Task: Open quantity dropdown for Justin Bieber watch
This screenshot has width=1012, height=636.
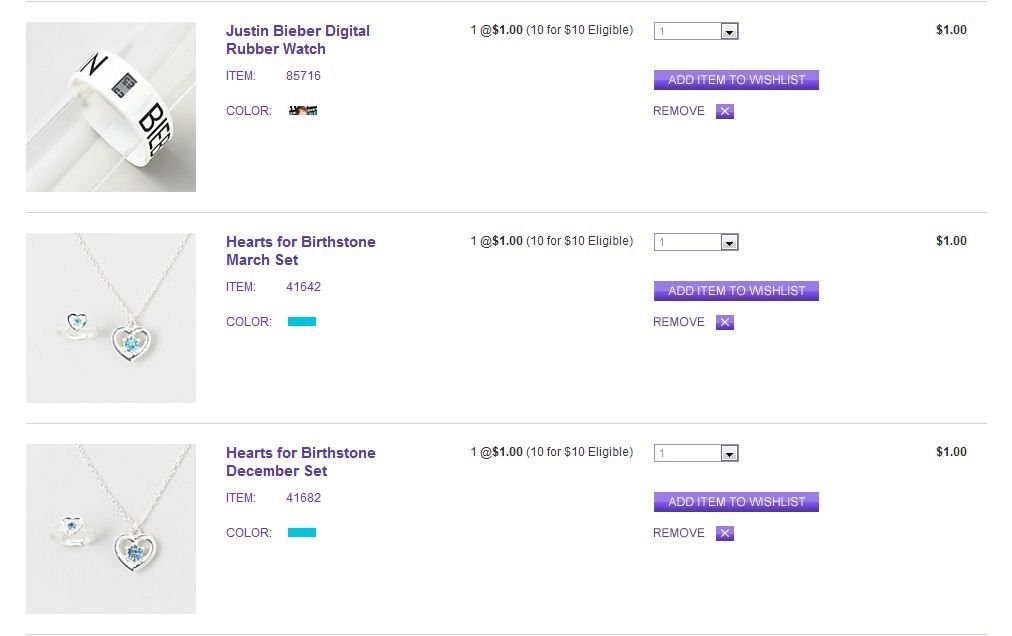Action: click(x=729, y=32)
